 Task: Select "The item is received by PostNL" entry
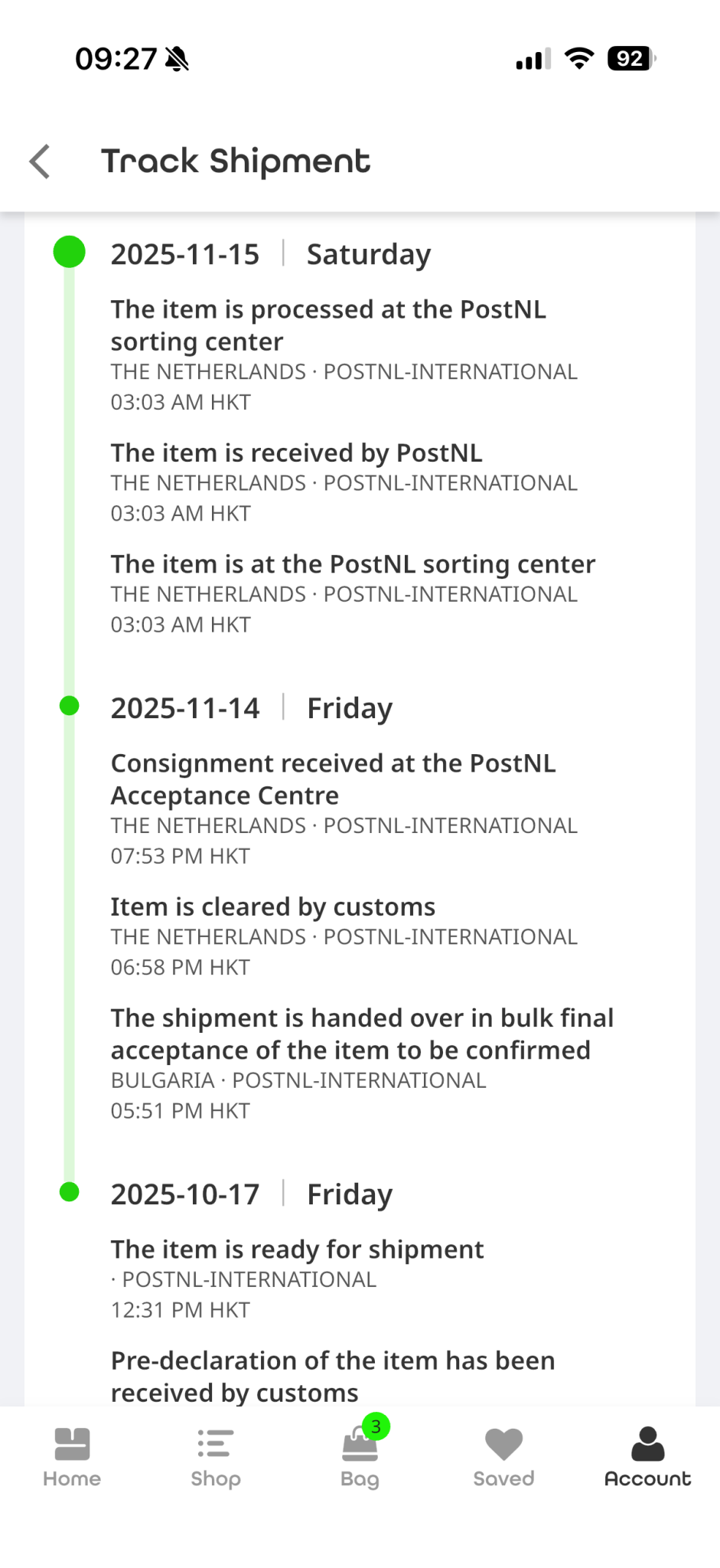click(x=296, y=453)
